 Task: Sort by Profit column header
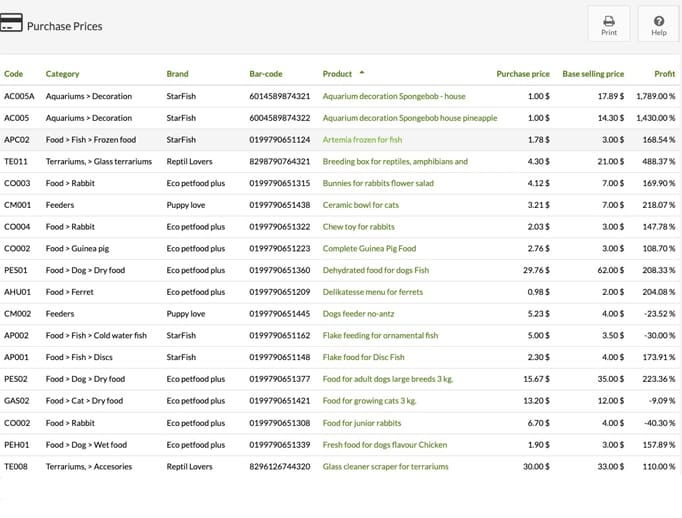[x=665, y=74]
